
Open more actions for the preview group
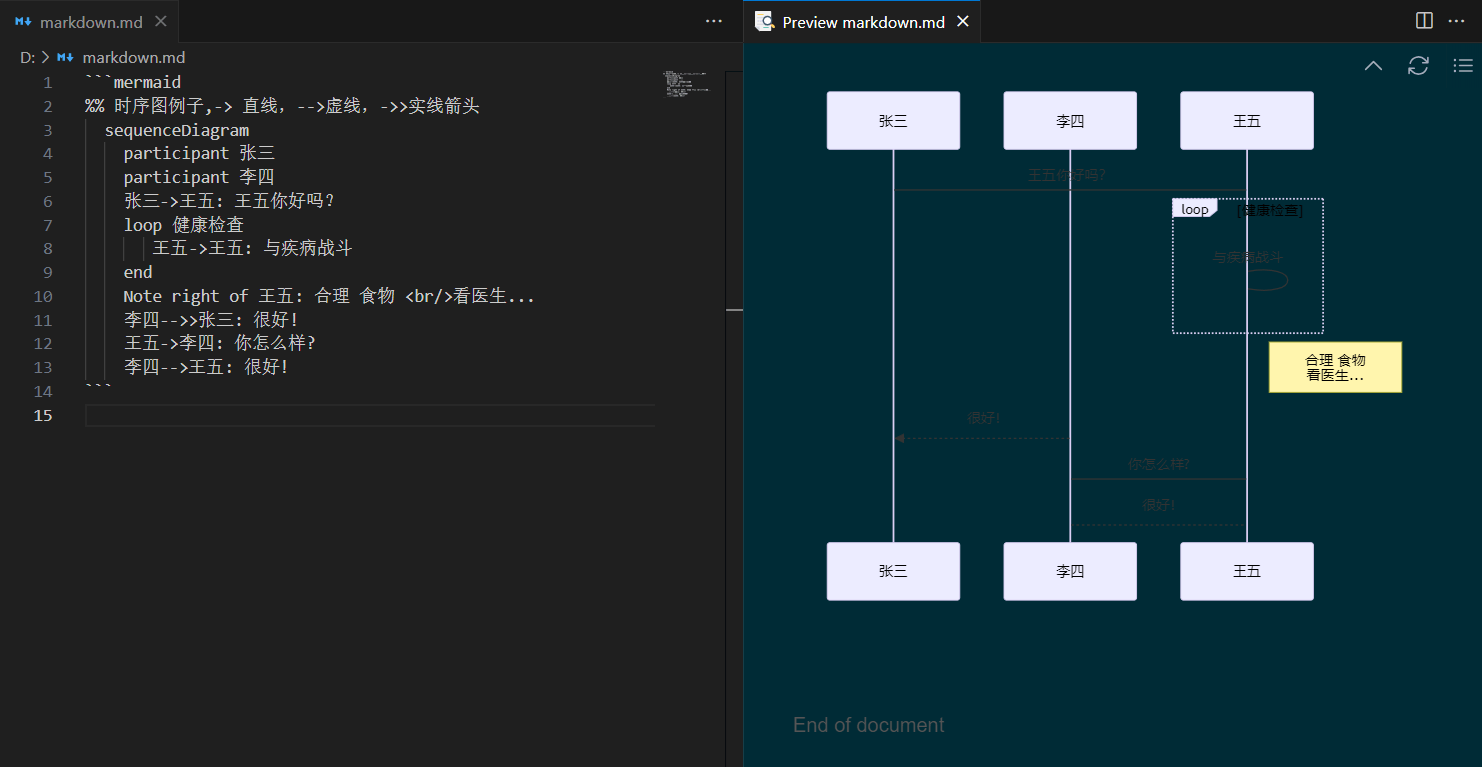tap(1456, 21)
